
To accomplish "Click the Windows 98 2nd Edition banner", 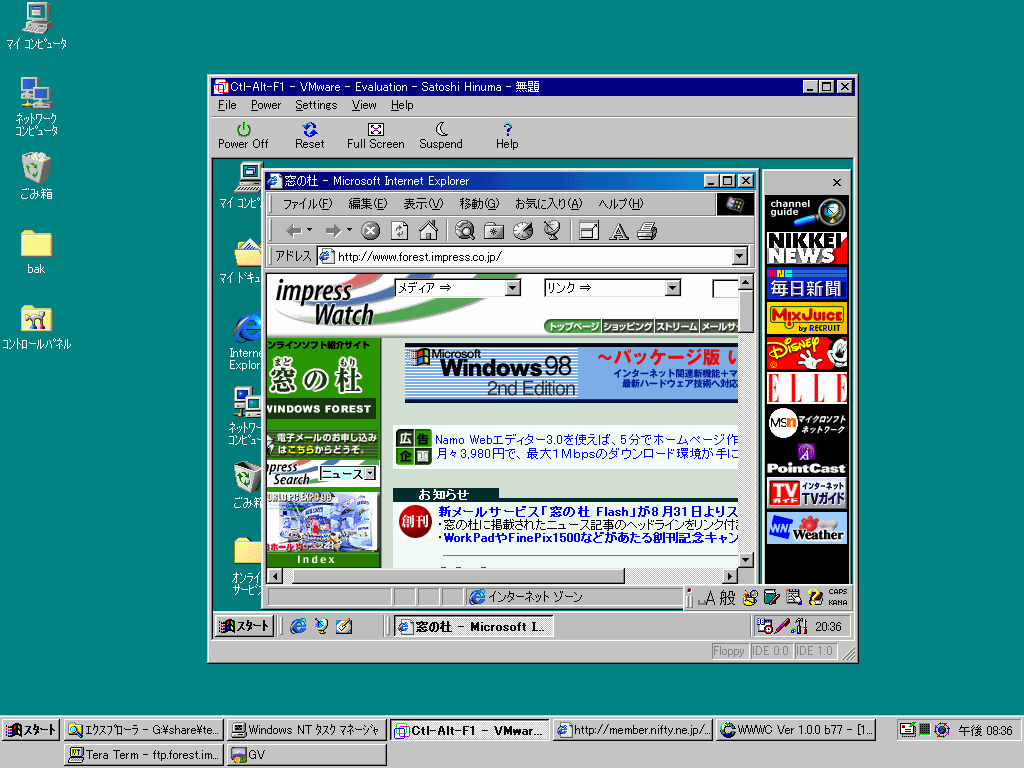I will (571, 372).
